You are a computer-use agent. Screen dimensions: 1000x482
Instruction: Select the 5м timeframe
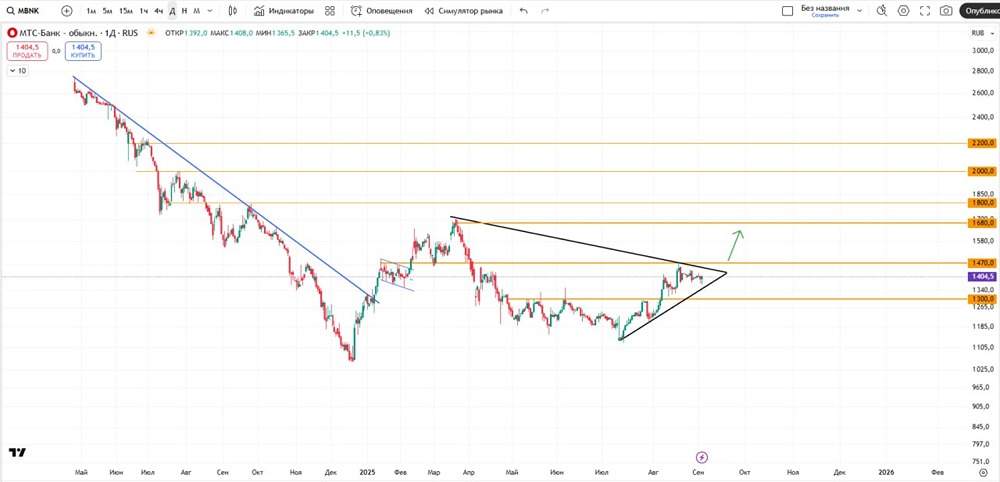(108, 11)
